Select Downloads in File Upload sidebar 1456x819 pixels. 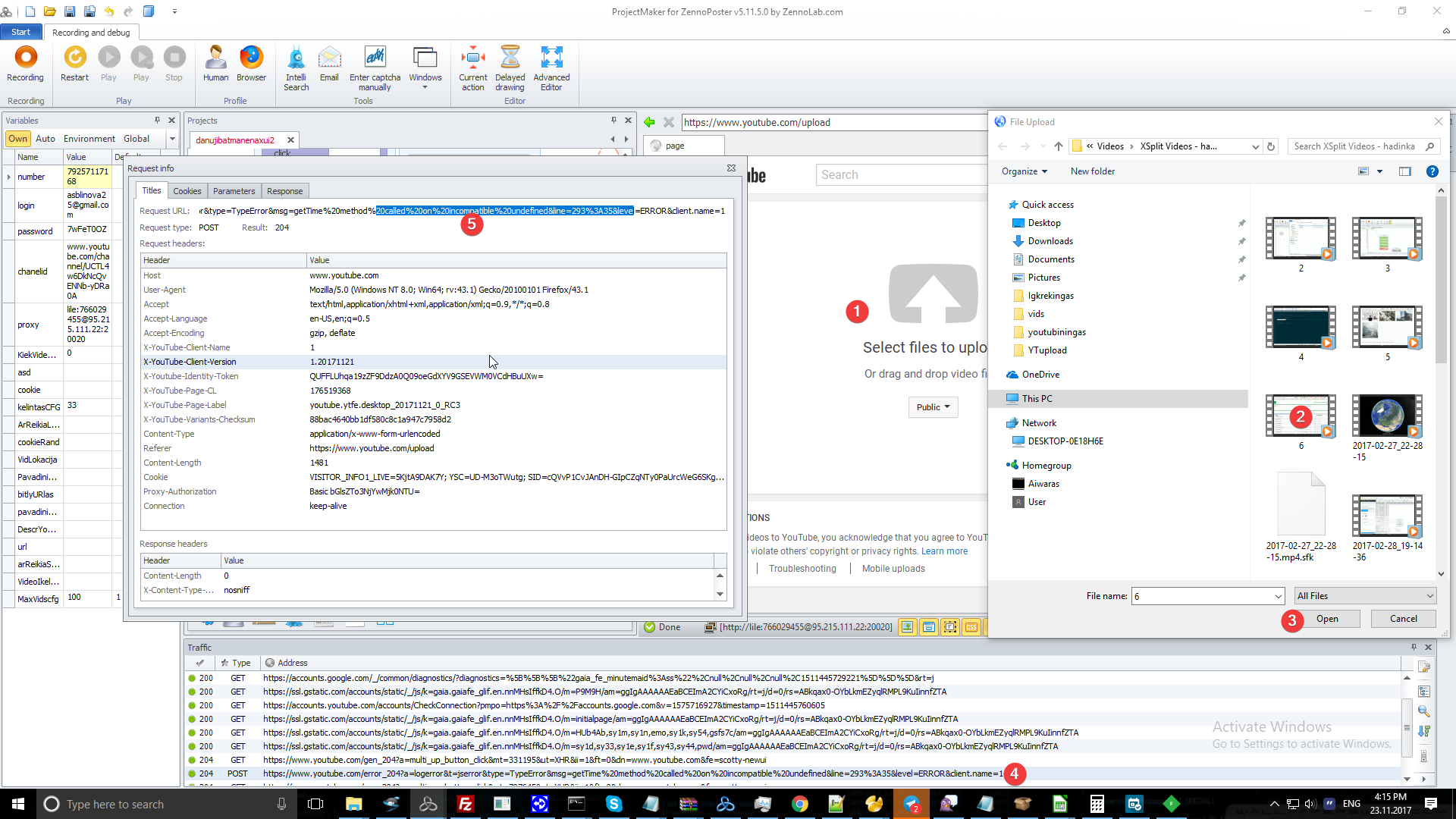click(1050, 241)
